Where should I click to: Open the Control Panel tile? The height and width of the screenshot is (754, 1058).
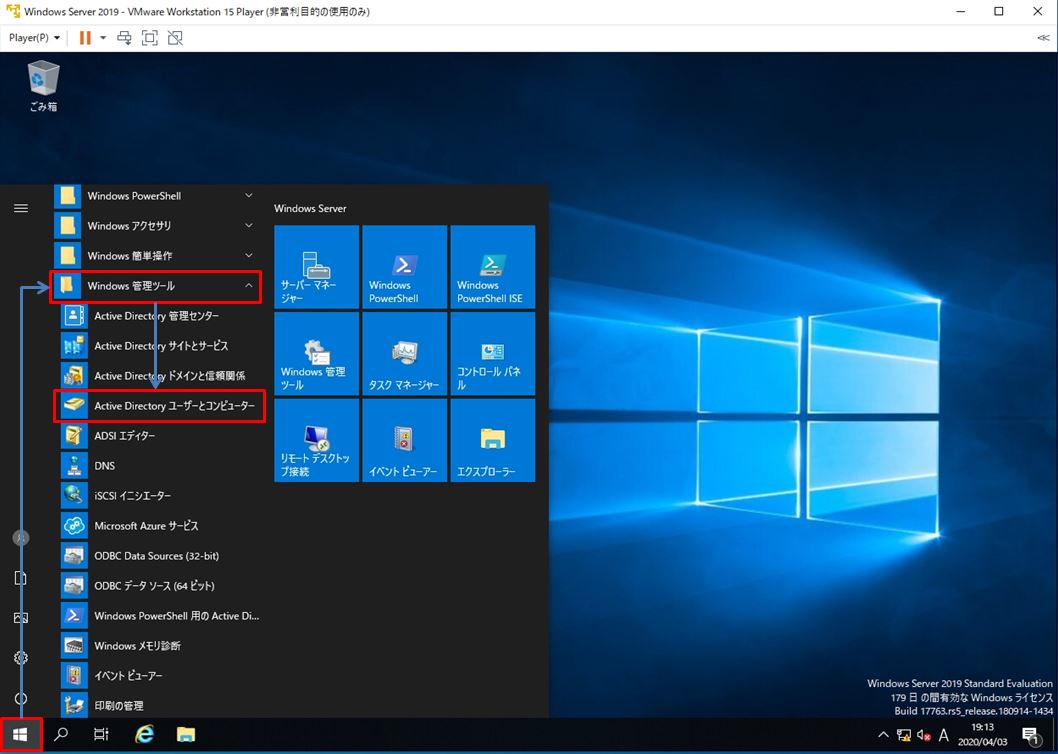pyautogui.click(x=493, y=354)
